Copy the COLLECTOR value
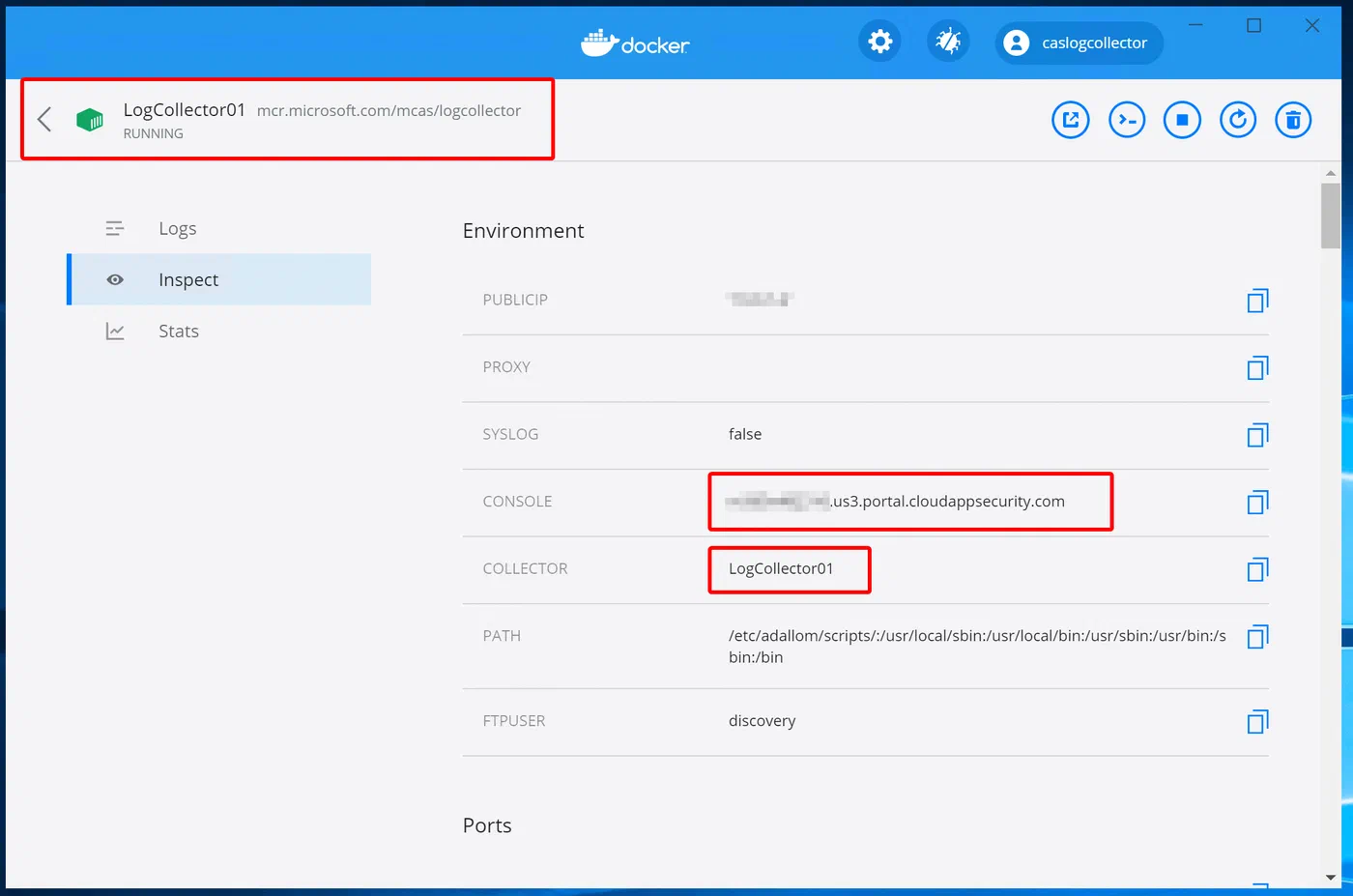Screen dimensions: 1353x896 [1257, 569]
